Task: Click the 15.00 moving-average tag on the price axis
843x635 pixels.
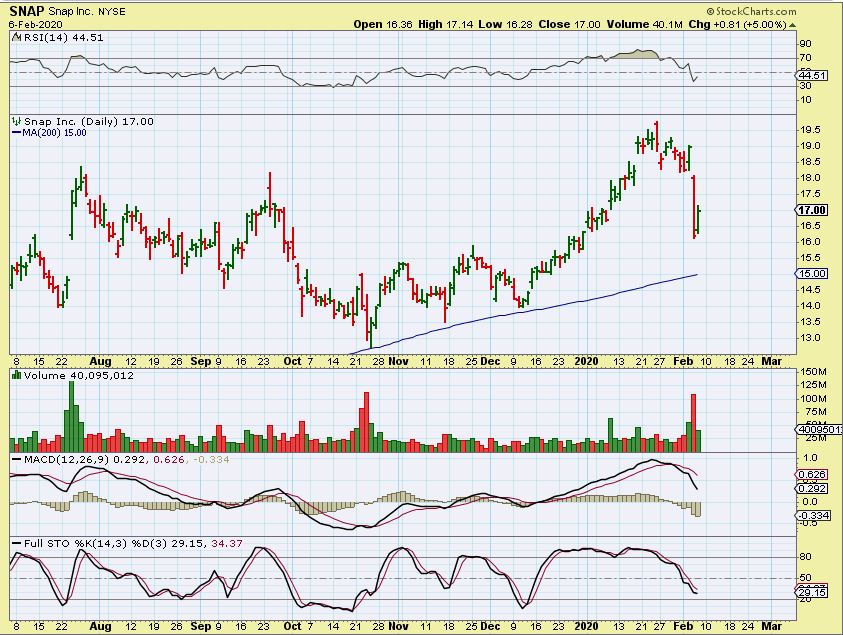Action: tap(811, 274)
